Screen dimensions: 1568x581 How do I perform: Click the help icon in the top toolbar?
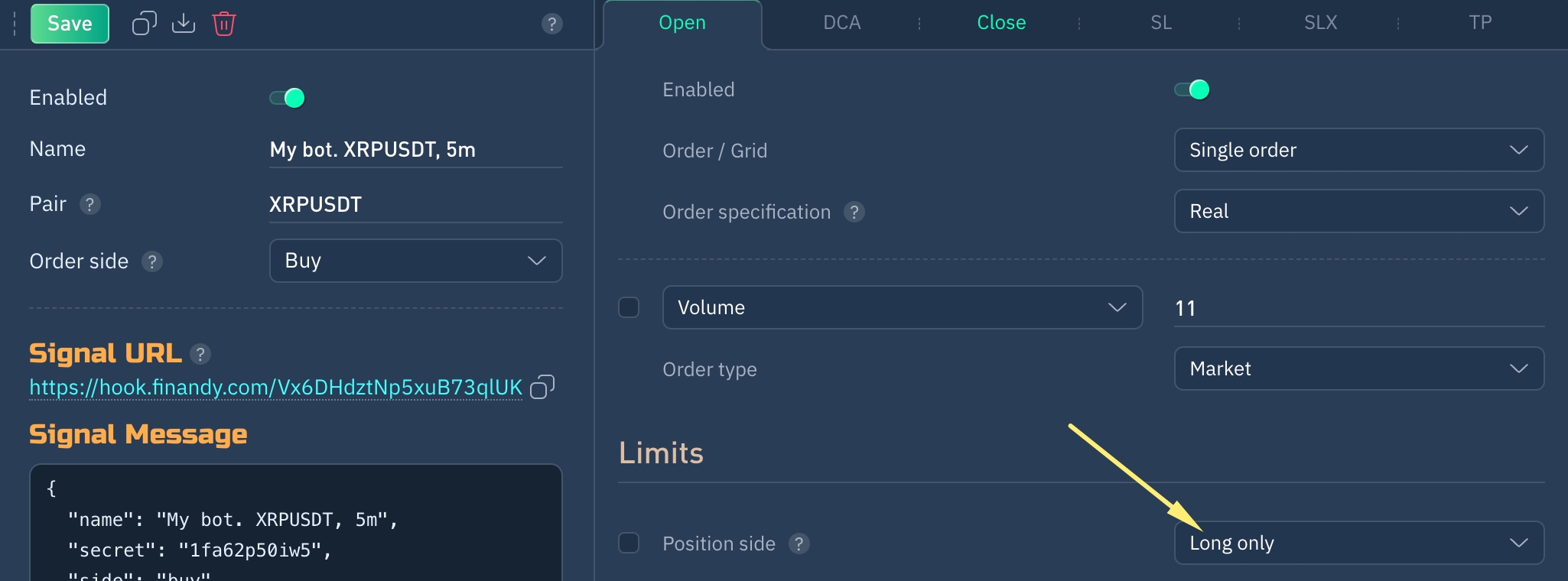551,24
